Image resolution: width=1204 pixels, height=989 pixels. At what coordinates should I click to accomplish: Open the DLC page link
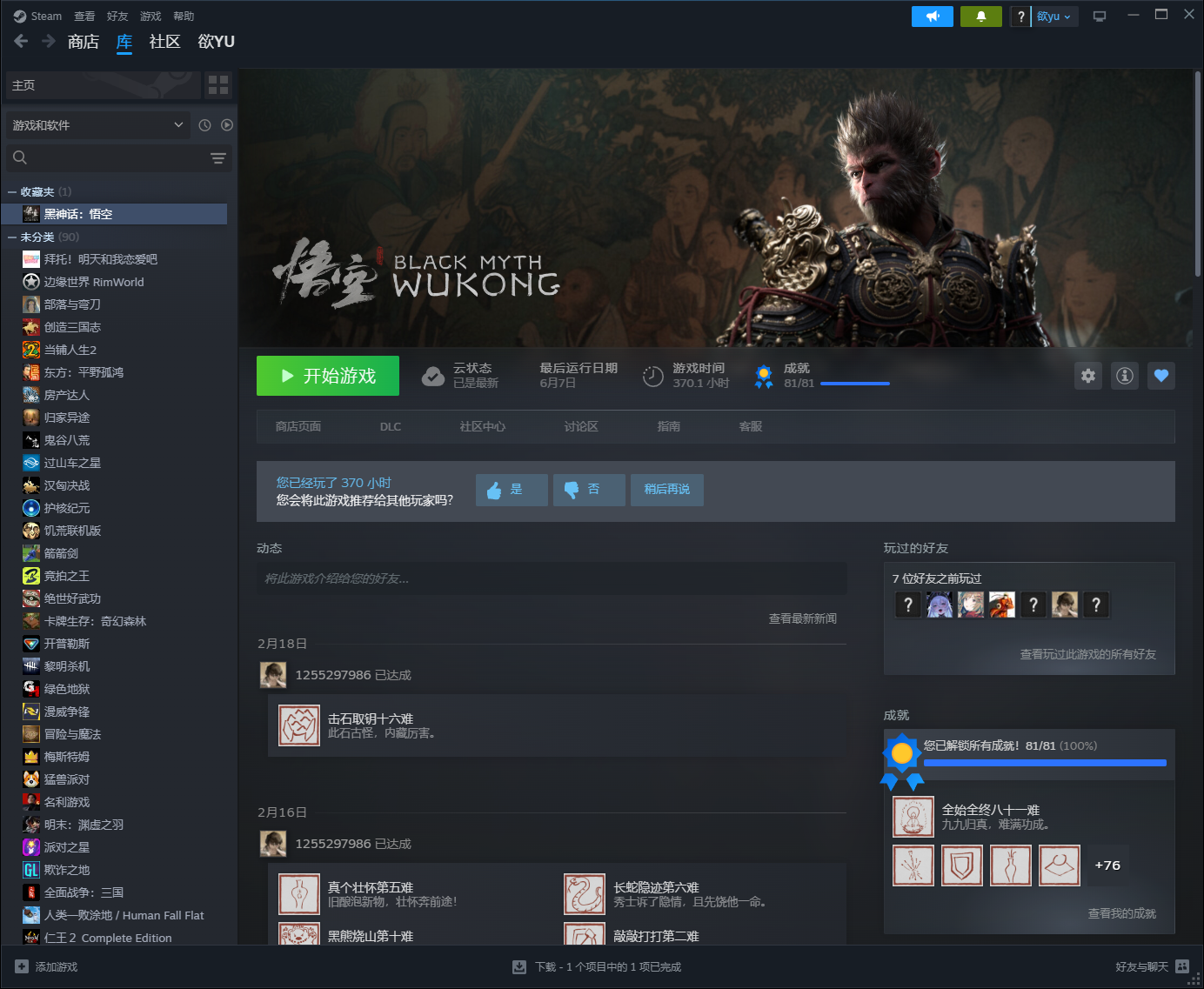(x=391, y=426)
